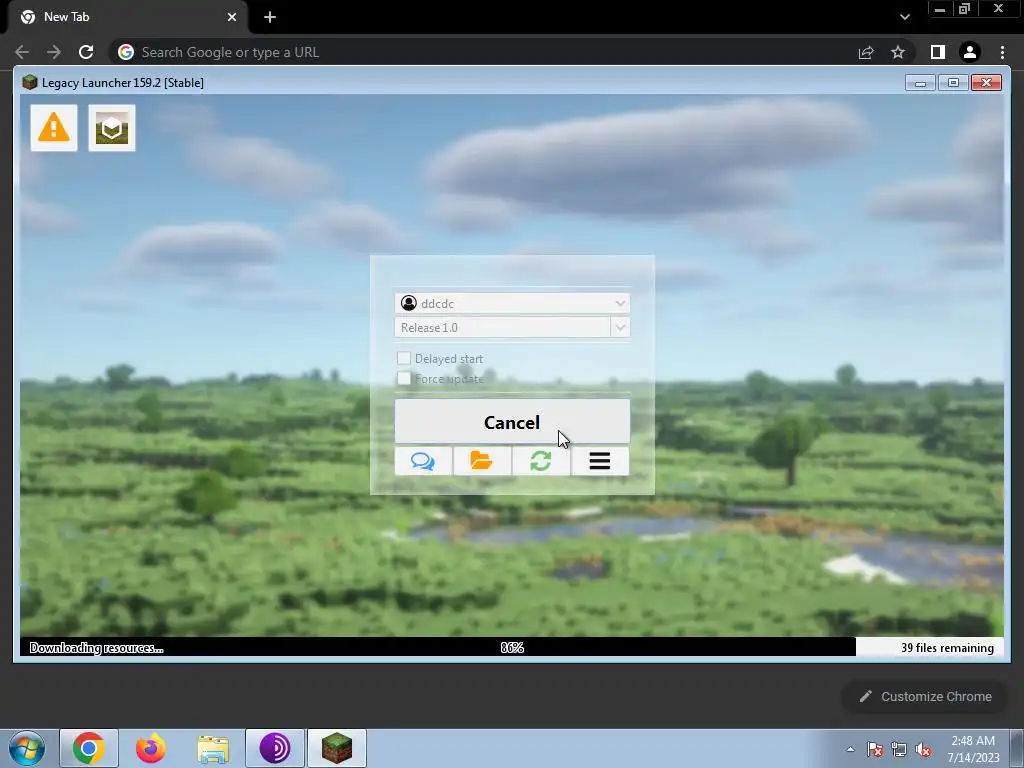Go back with Chrome back arrow
1024x768 pixels.
pos(22,52)
